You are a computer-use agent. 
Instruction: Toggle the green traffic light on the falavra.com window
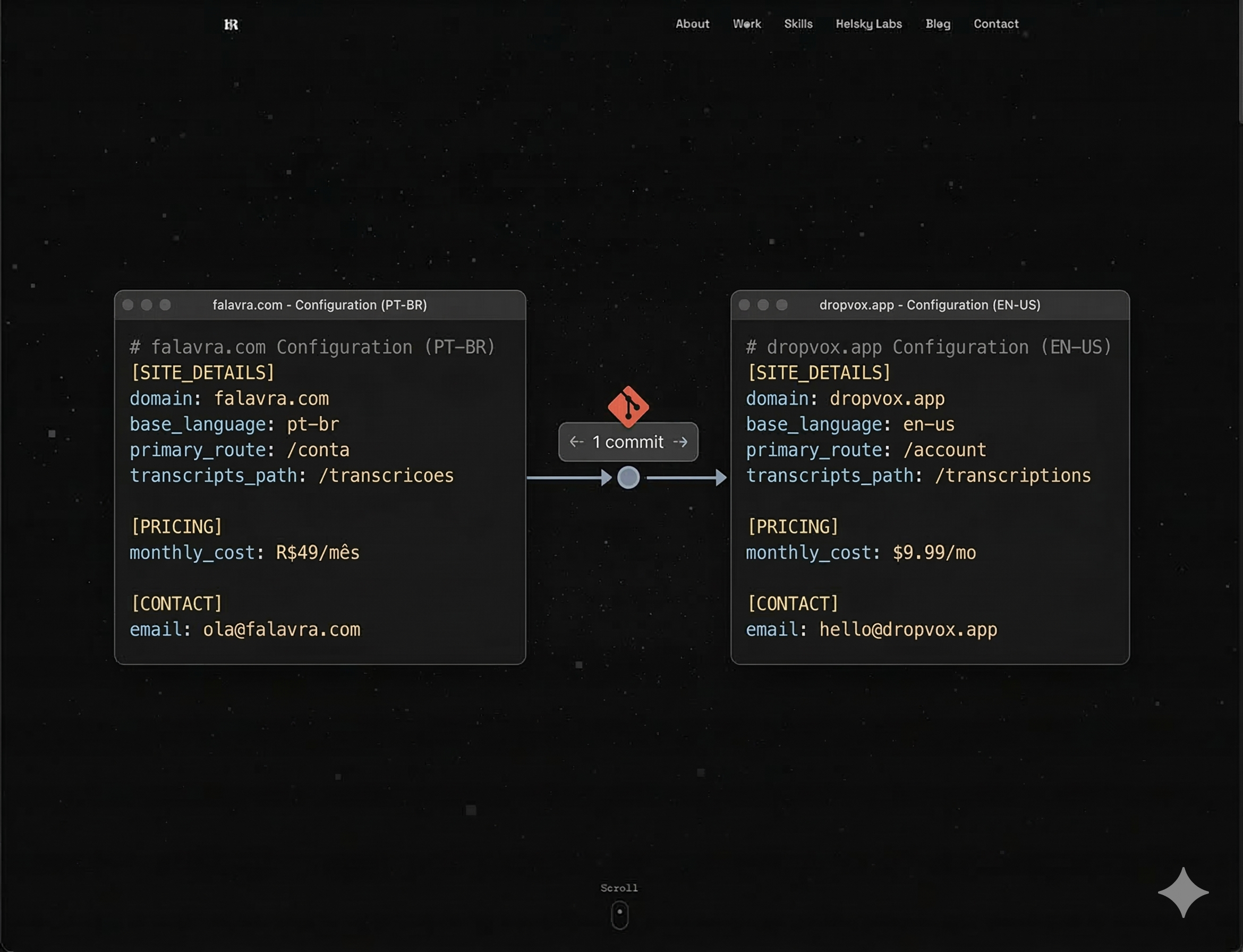tap(165, 305)
